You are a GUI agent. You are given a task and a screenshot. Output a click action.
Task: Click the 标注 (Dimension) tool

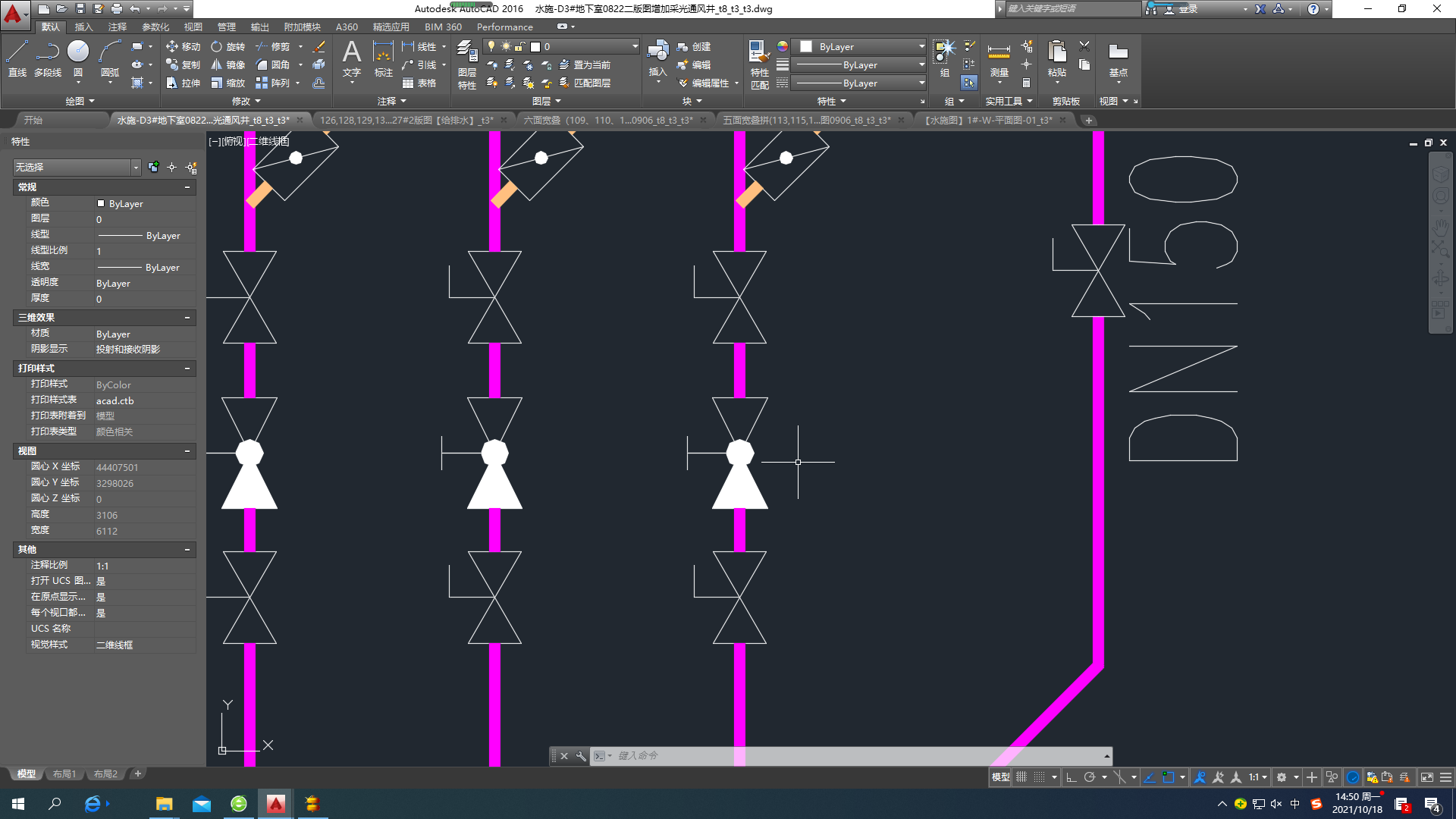tap(383, 58)
